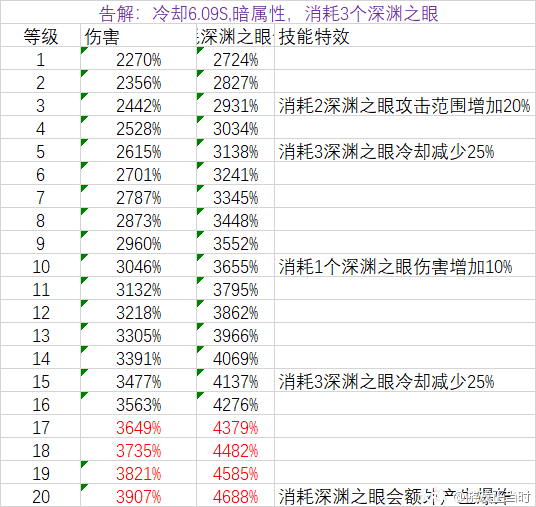Select the cell showing 2356%

coord(138,81)
